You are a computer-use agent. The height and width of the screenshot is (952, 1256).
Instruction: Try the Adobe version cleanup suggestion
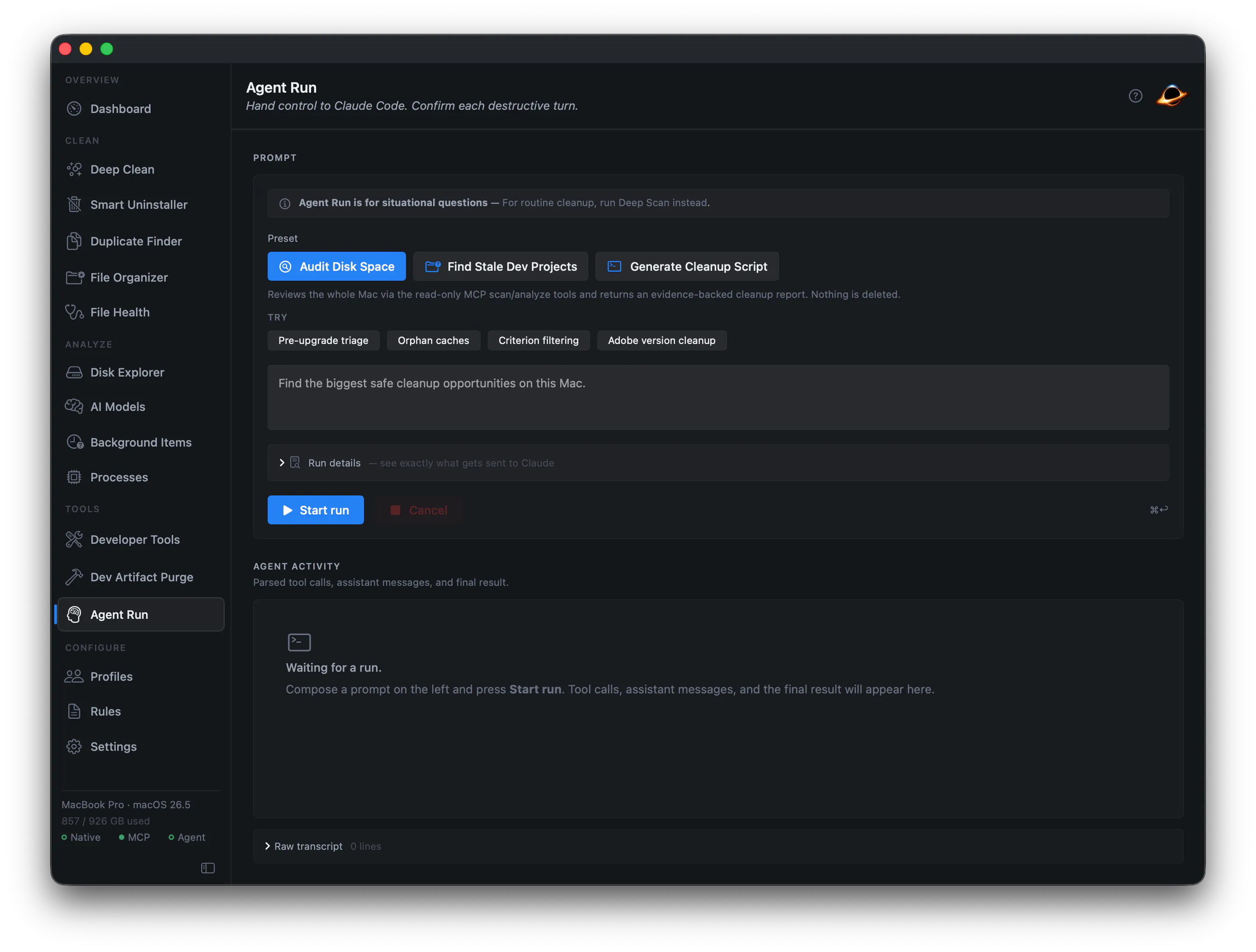(x=662, y=340)
